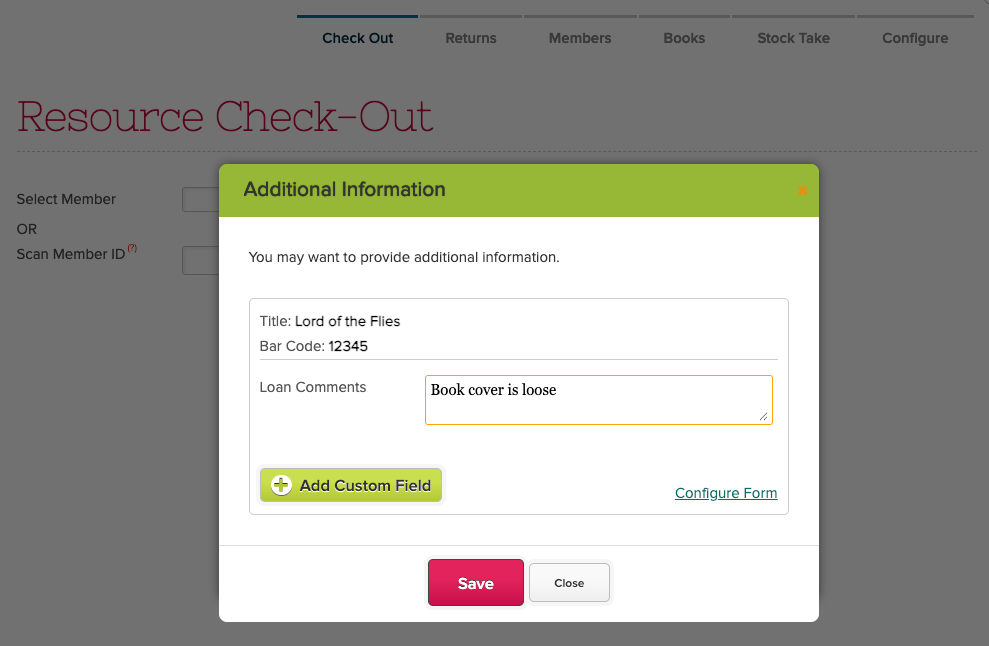989x646 pixels.
Task: Navigate to the Configure tab
Action: click(x=914, y=38)
